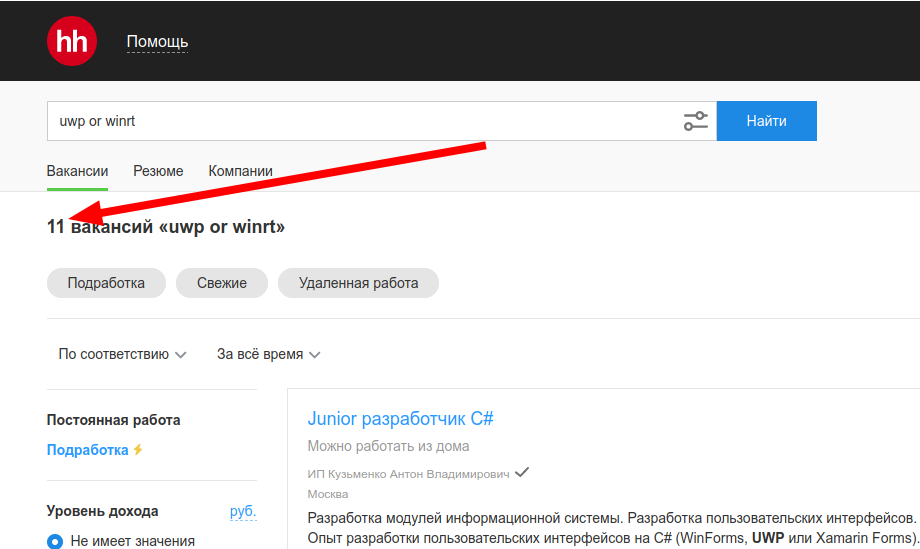The width and height of the screenshot is (920, 549).
Task: Click the Москва location text
Action: click(328, 494)
